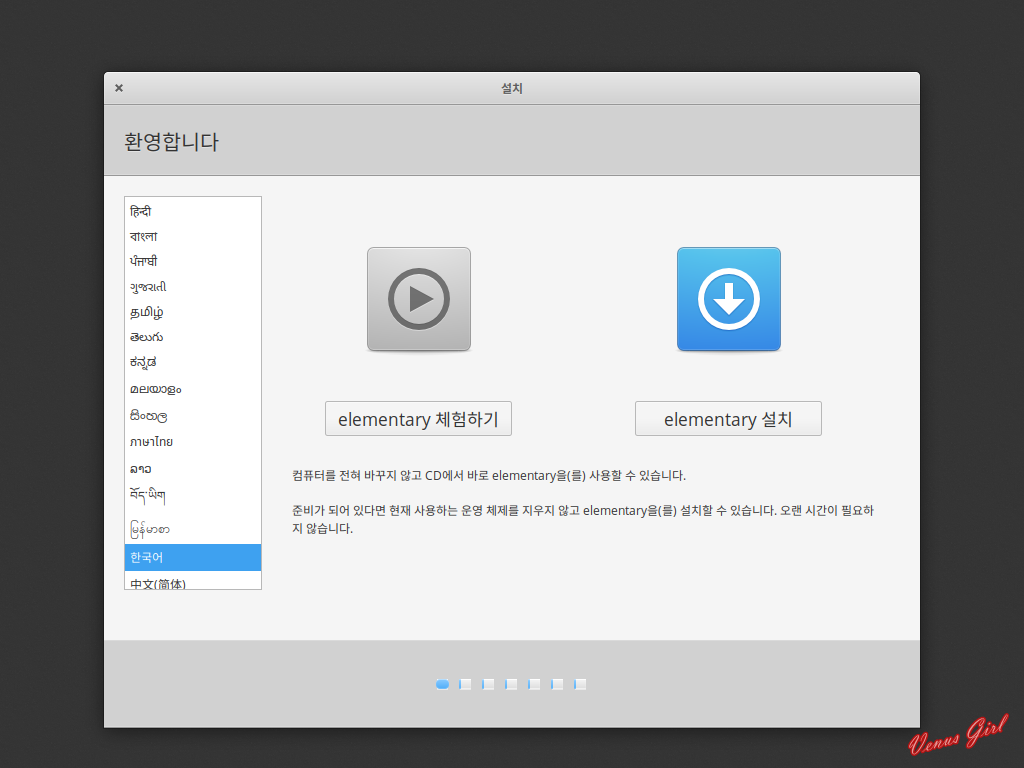Choose ਪੰਜਾਬੀ from the language list
This screenshot has height=768, width=1024.
pos(193,261)
